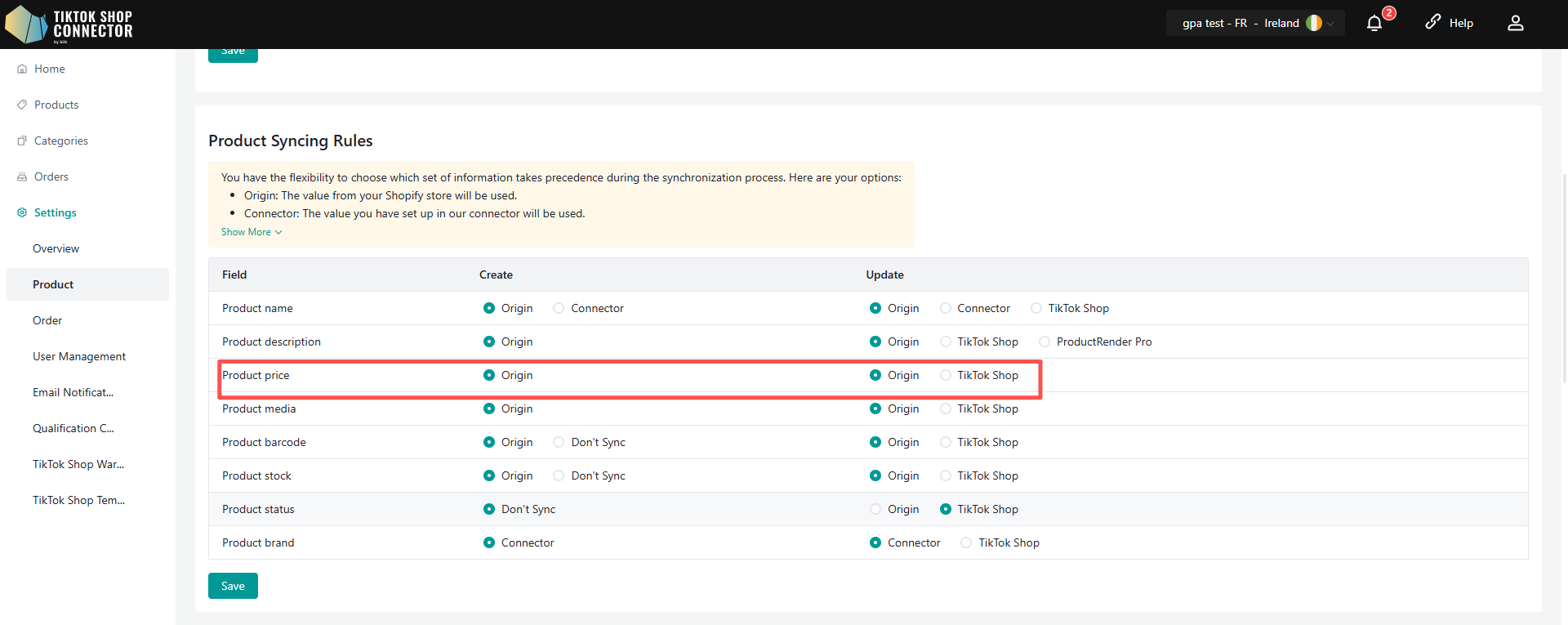The height and width of the screenshot is (625, 1568).
Task: Open Orders in sidebar
Action: coord(51,176)
